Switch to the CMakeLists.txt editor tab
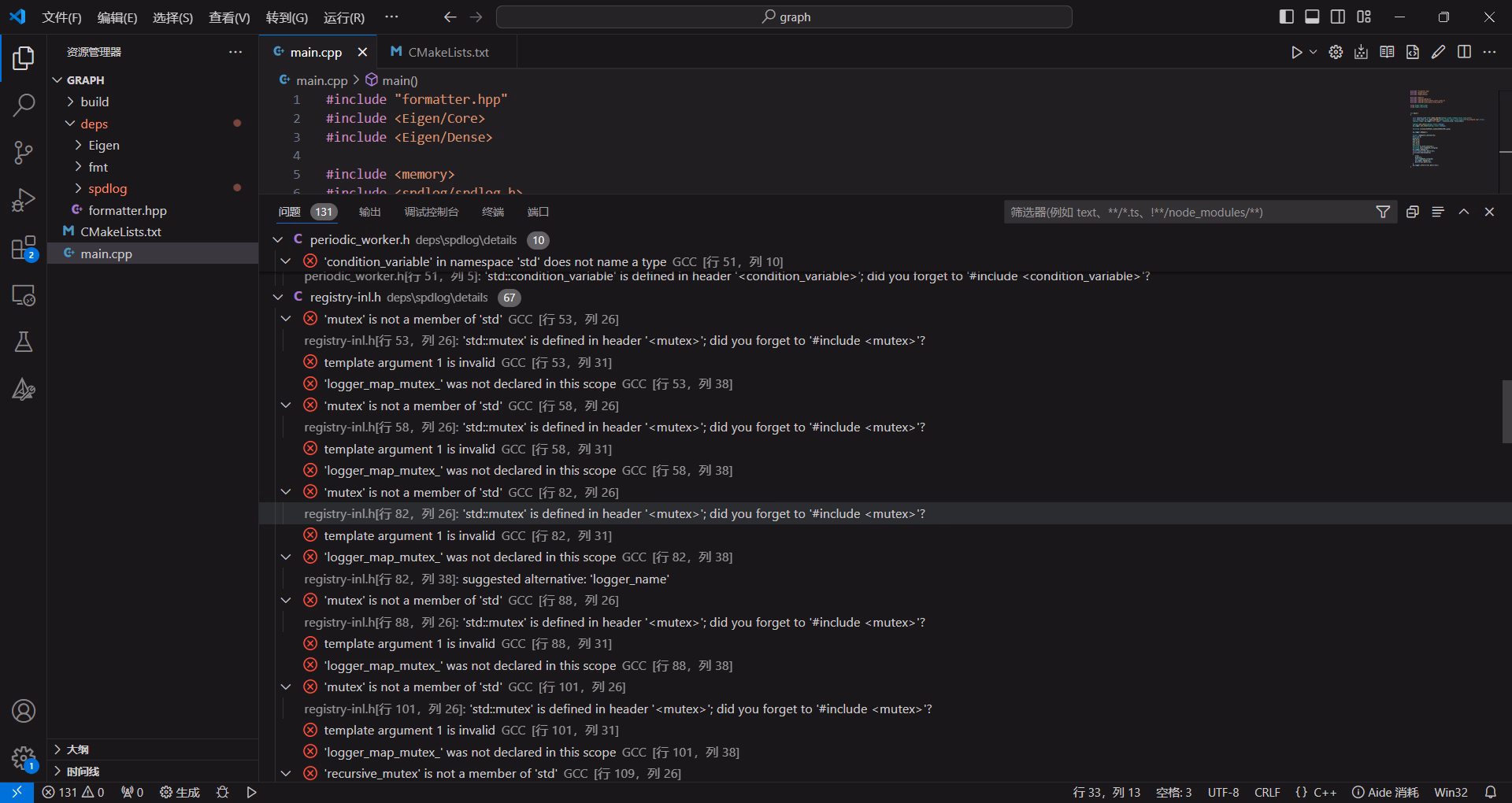1512x803 pixels. click(447, 52)
